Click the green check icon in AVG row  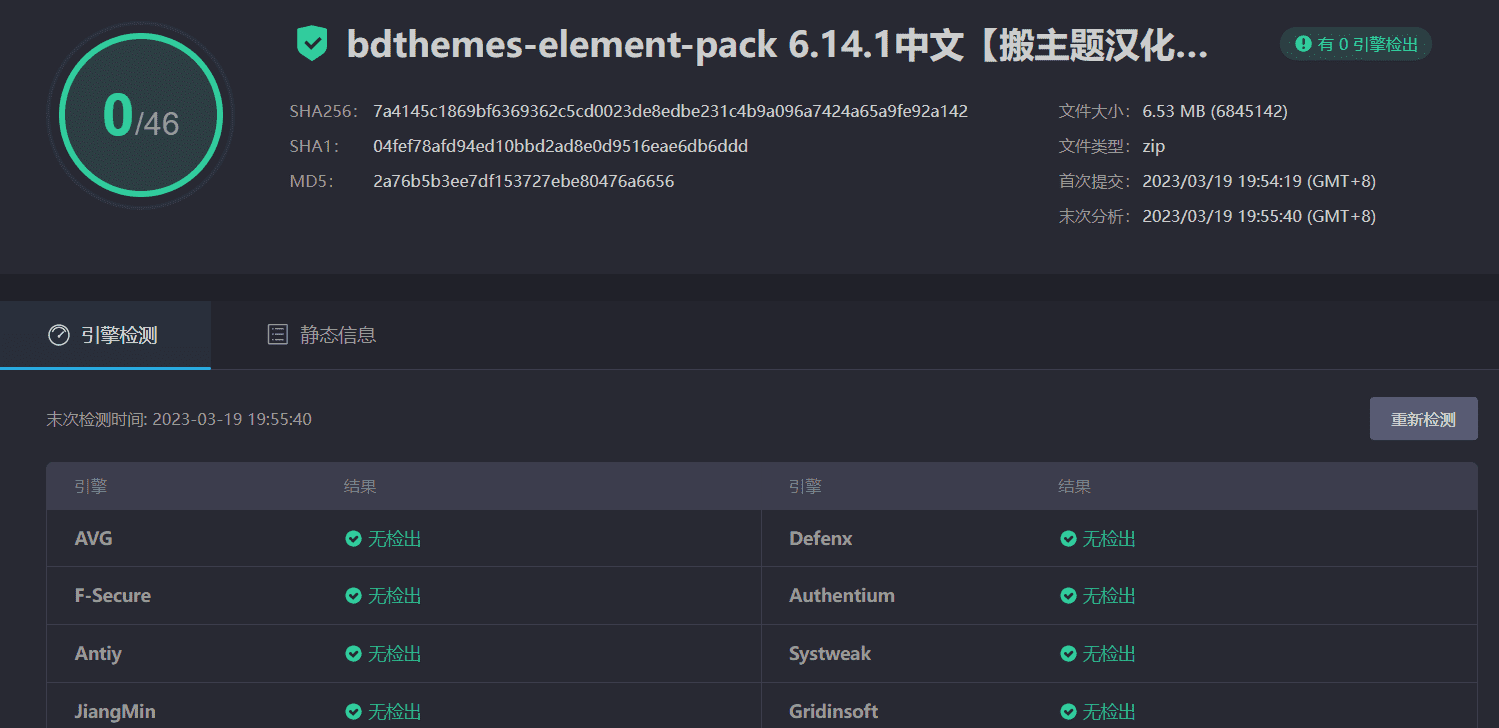(353, 539)
